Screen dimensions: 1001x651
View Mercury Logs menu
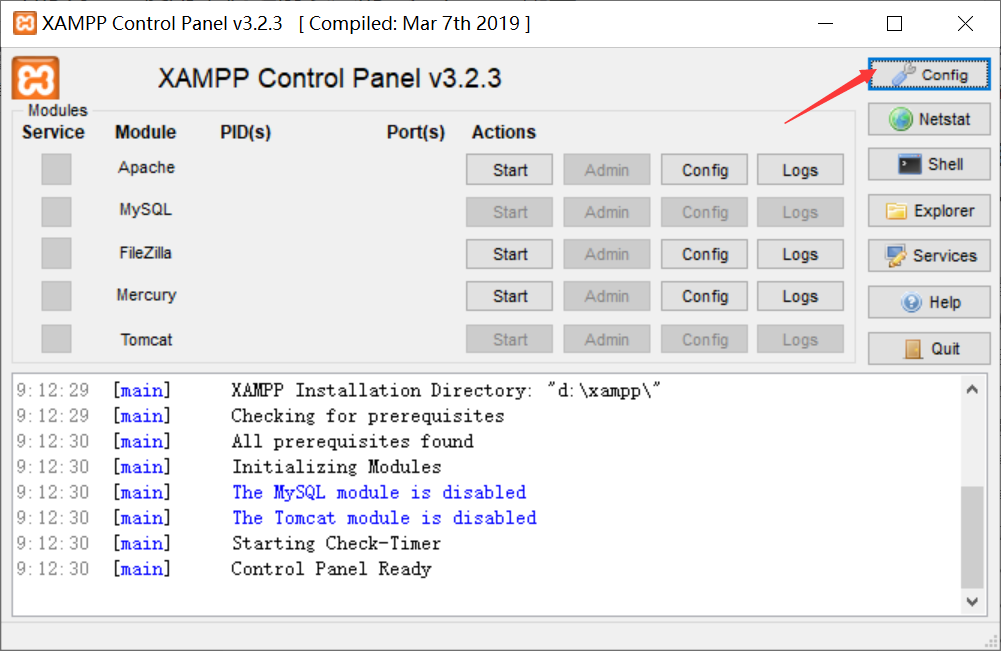pos(801,296)
